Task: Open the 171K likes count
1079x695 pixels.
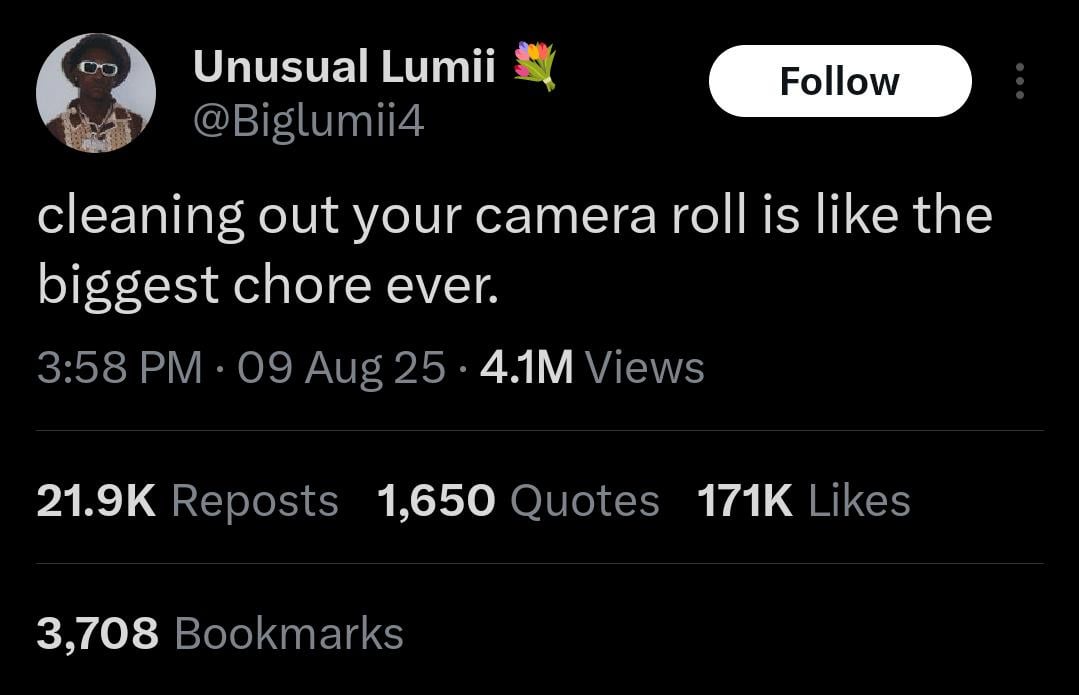Action: 745,500
